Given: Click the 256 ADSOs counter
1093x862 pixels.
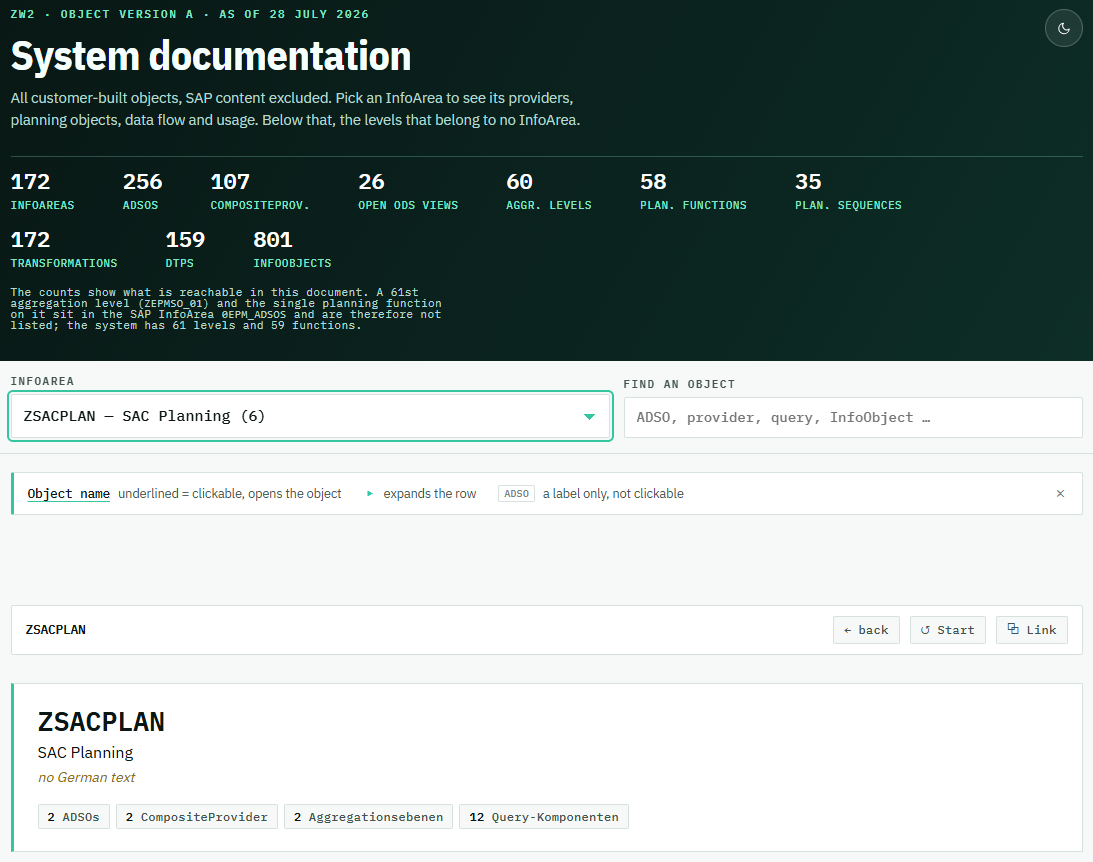Looking at the screenshot, I should [142, 192].
